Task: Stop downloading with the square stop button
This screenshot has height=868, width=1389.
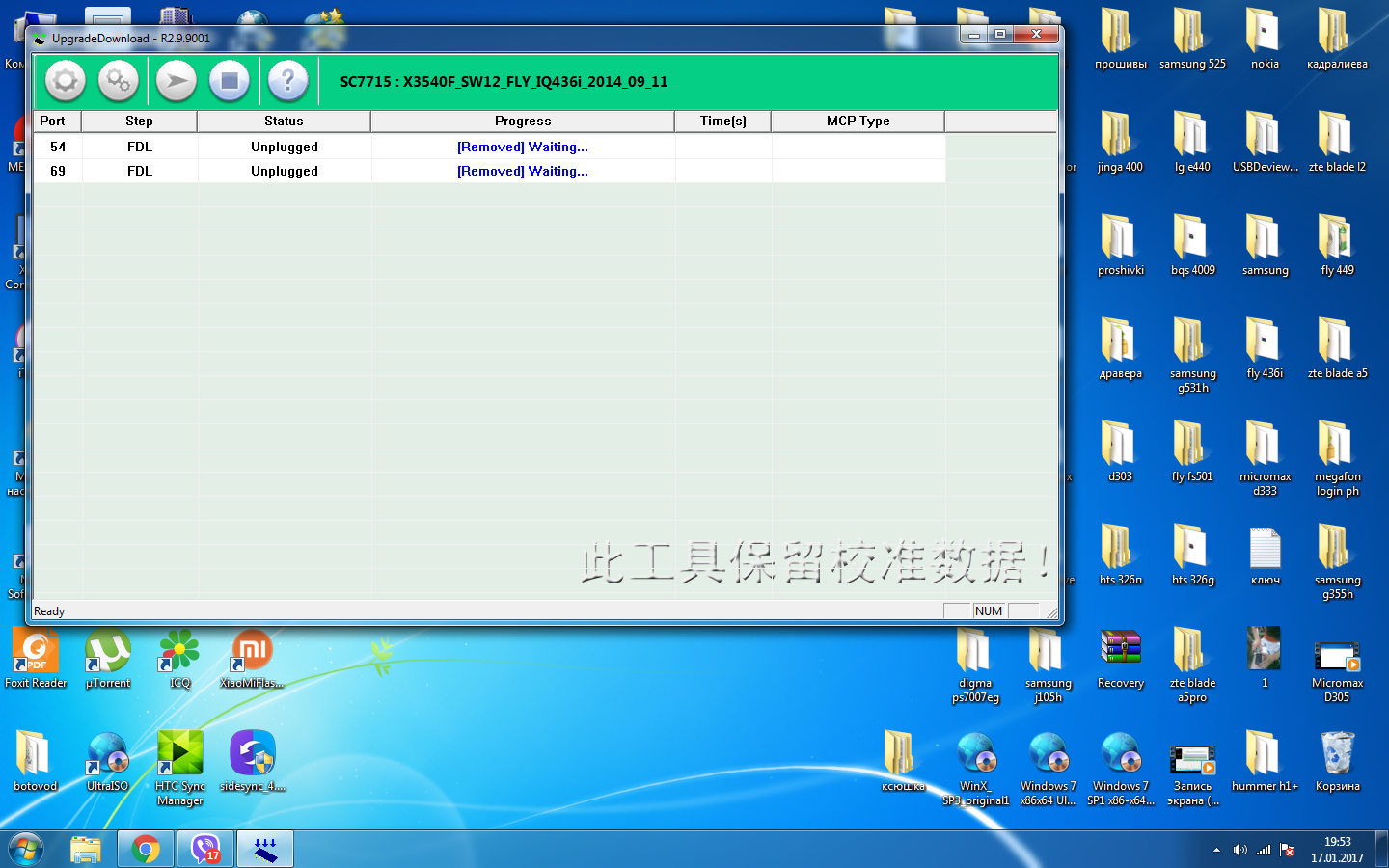Action: coord(230,81)
